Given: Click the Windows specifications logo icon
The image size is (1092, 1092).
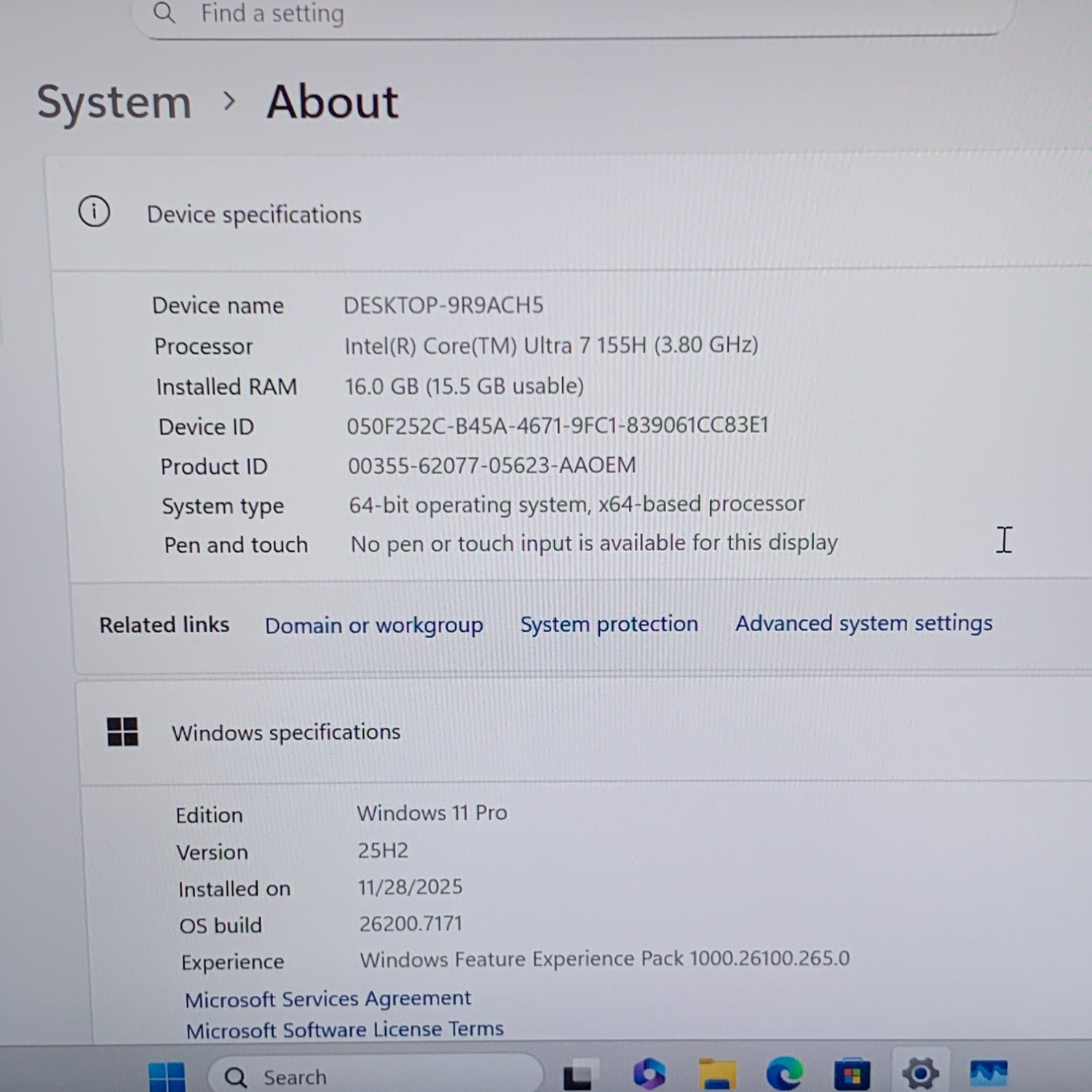Looking at the screenshot, I should [122, 732].
